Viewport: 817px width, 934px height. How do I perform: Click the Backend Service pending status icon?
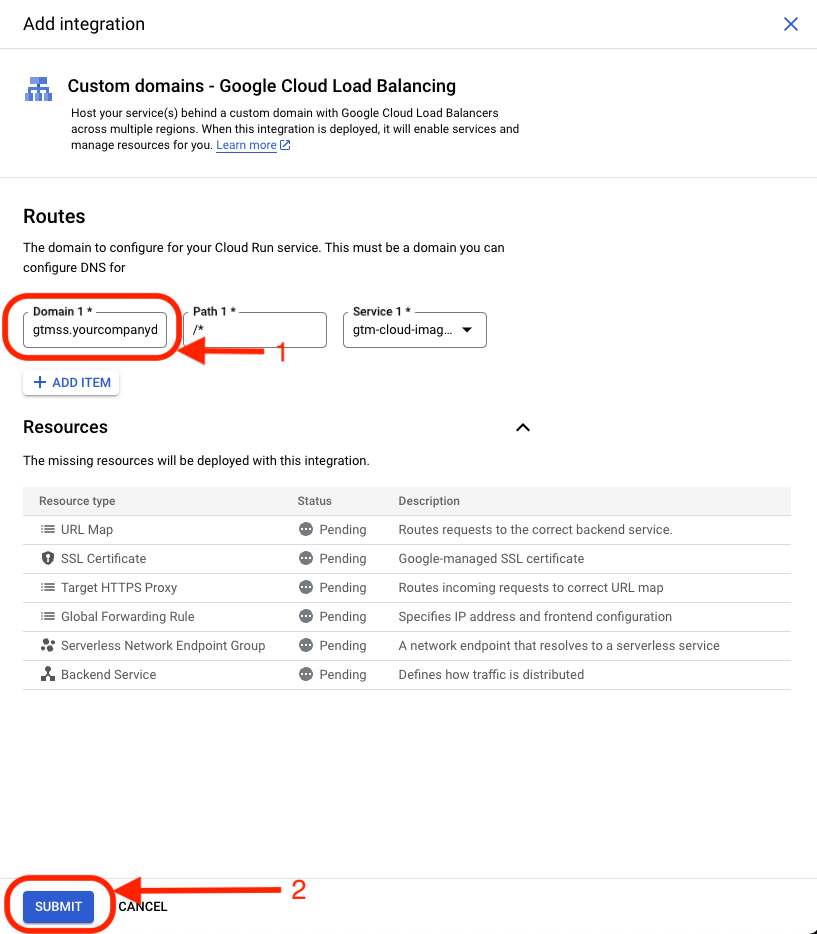click(306, 675)
